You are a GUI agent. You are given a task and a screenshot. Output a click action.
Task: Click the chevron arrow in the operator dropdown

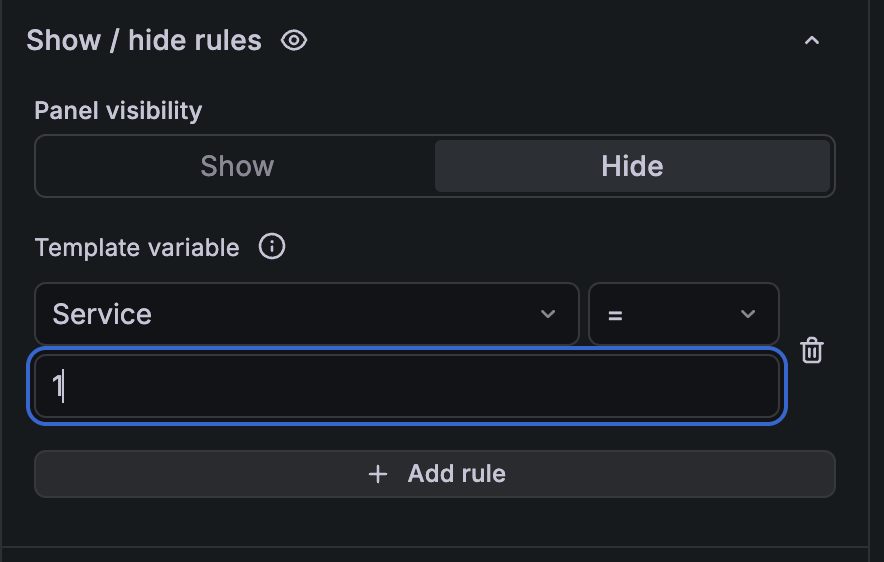pyautogui.click(x=748, y=314)
